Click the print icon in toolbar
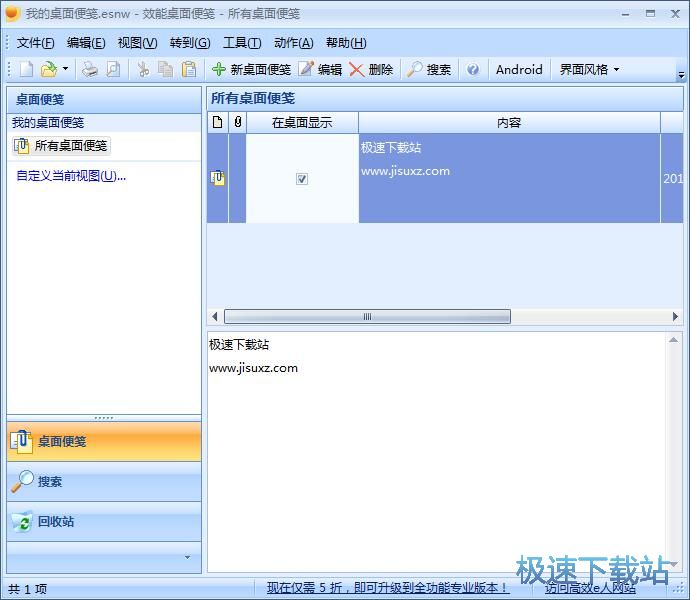Screen dimensions: 690x600 click(x=90, y=69)
